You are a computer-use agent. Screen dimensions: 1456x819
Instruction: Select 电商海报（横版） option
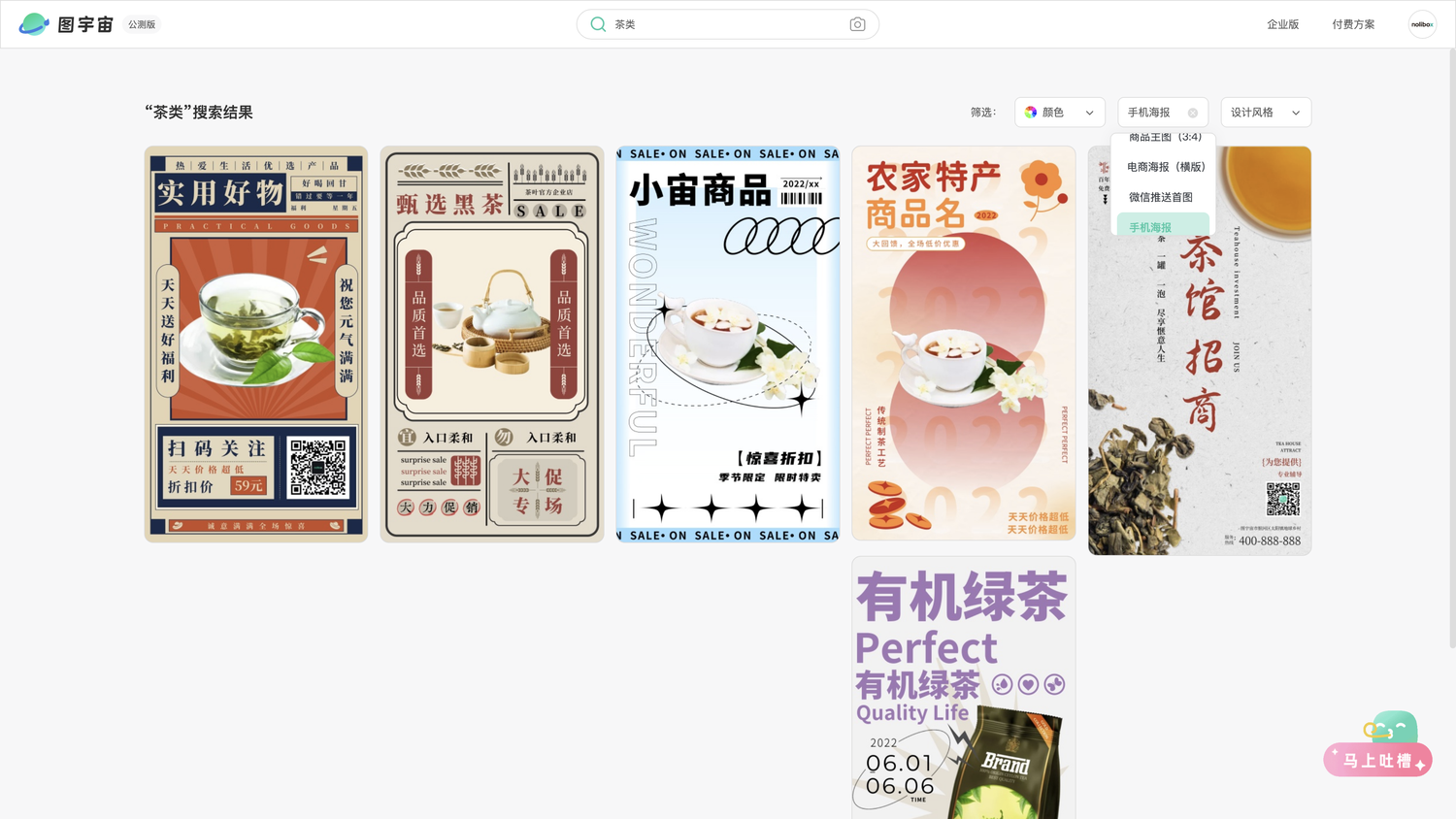[1166, 167]
